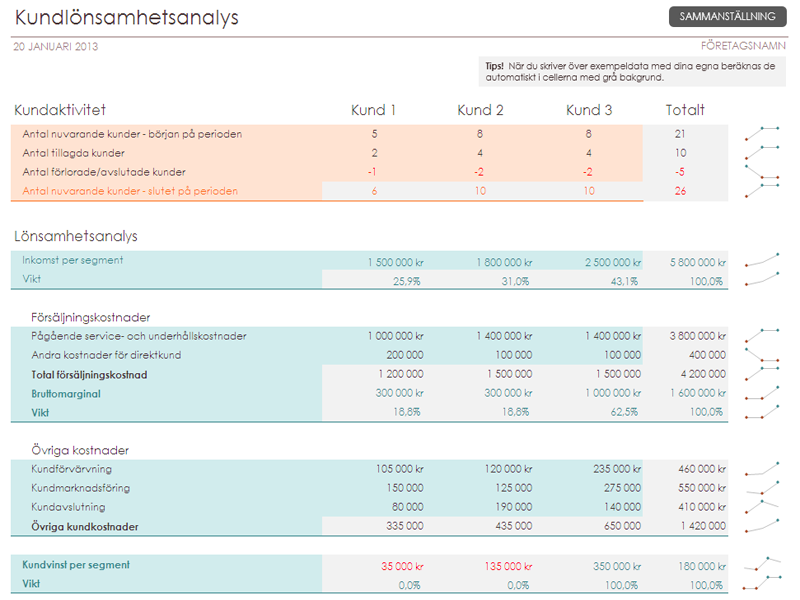This screenshot has height=600, width=800.
Task: Select the FÖRETAGSNAMN placeholder text
Action: [x=743, y=46]
